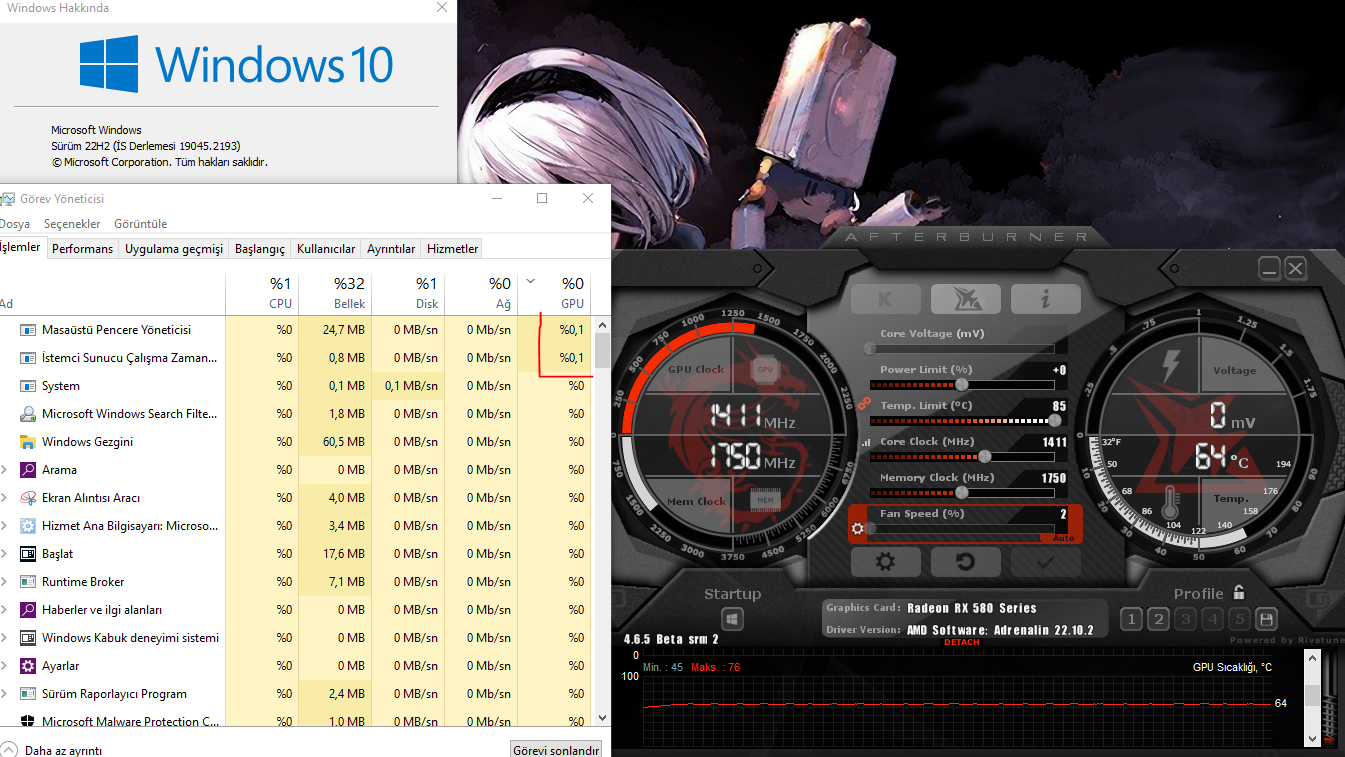Click the MSI dragon logo button in Afterburner
This screenshot has width=1345, height=757.
coord(965,298)
